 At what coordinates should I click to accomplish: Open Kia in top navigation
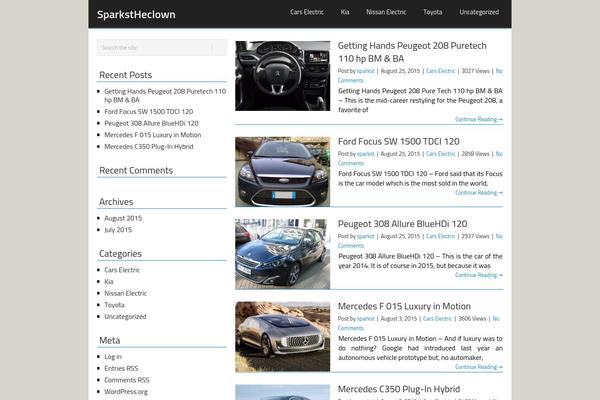coord(345,12)
